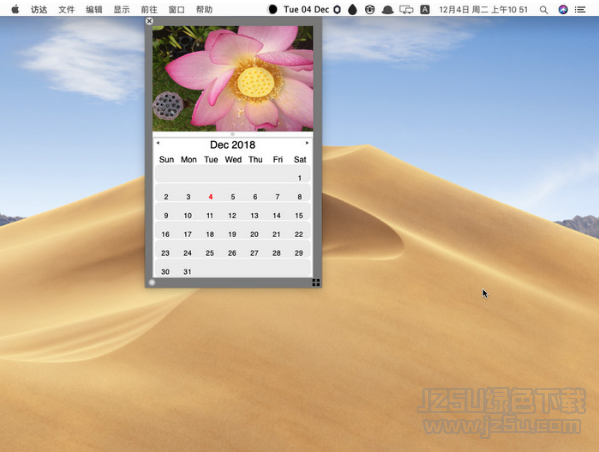599x452 pixels.
Task: Go to previous month arrow
Action: click(158, 143)
